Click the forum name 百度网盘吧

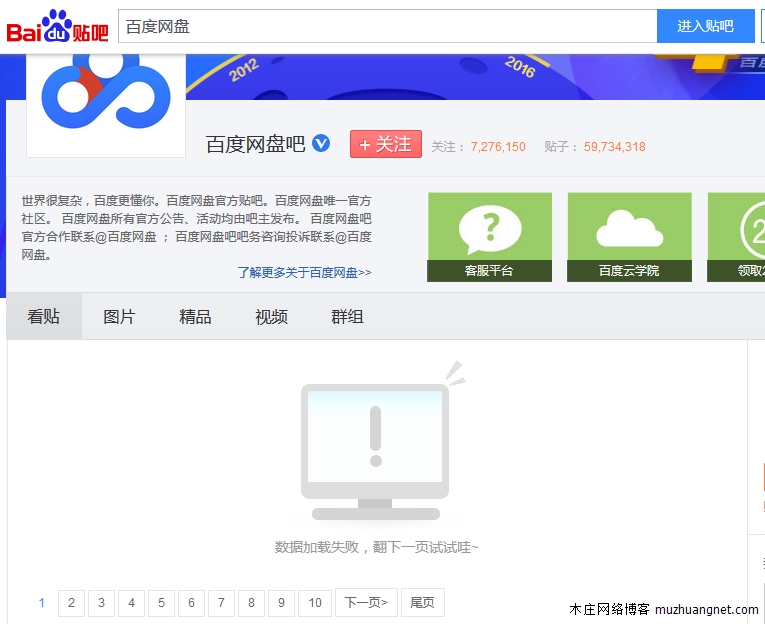coord(256,144)
